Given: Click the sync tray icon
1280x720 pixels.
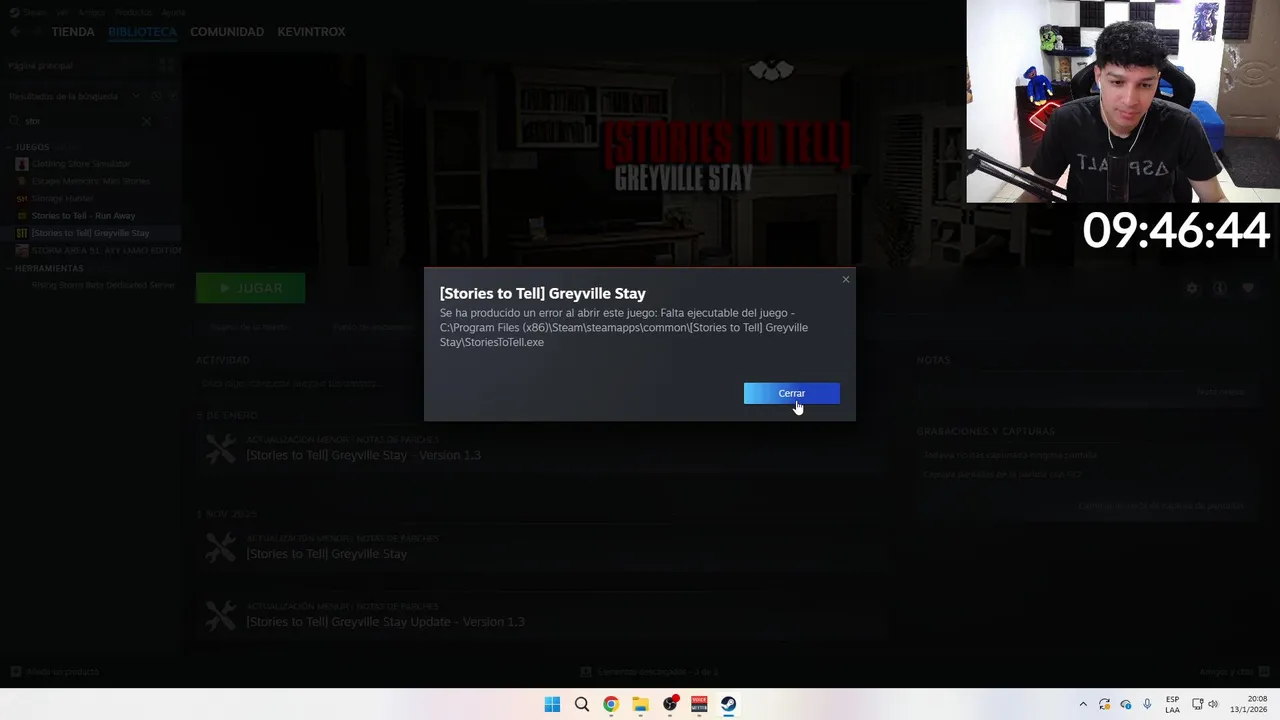Looking at the screenshot, I should tap(1104, 704).
